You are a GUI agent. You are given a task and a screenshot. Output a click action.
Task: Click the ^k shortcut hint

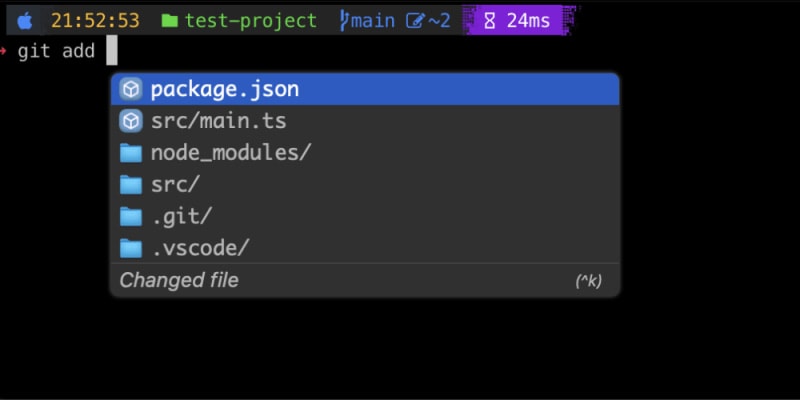click(588, 281)
